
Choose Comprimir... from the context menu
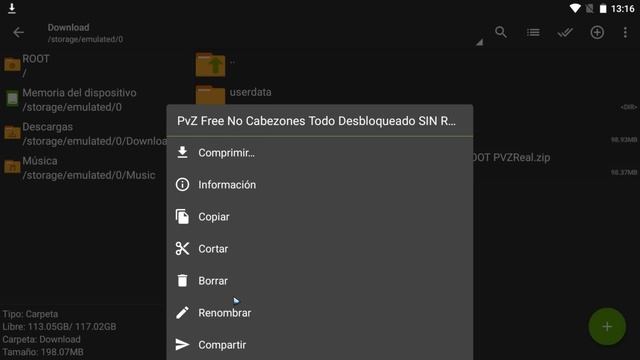(x=320, y=153)
